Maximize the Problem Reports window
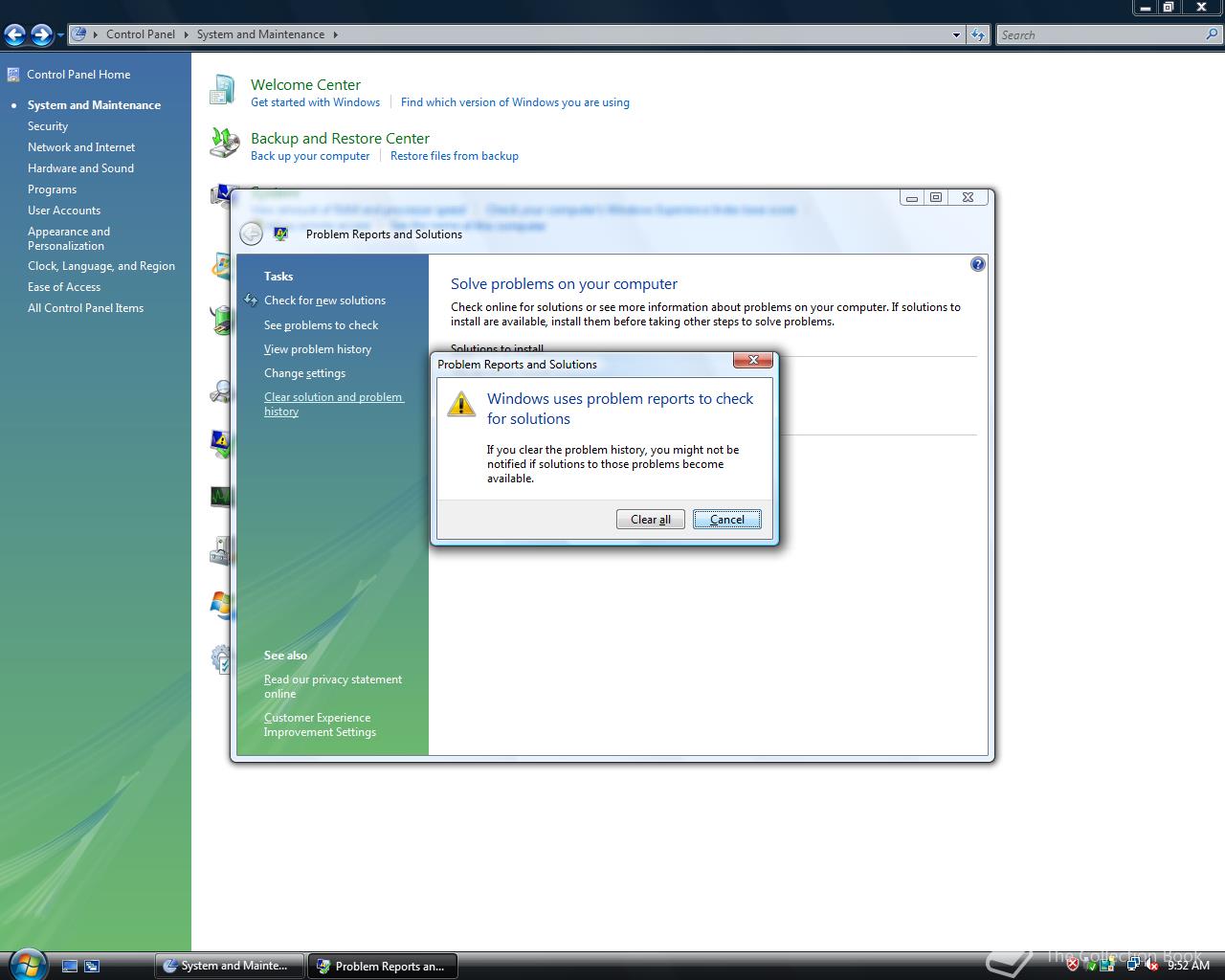1225x980 pixels. [936, 197]
